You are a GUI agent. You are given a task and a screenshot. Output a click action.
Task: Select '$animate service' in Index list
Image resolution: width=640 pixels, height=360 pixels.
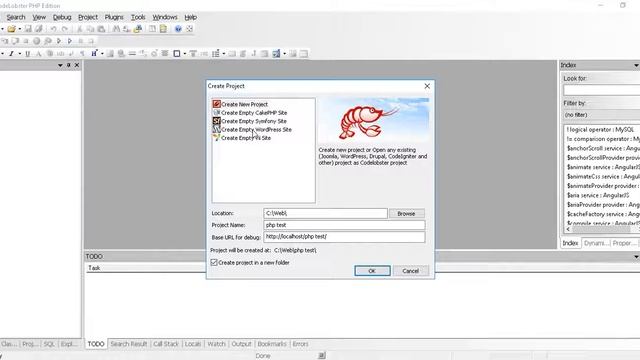[603, 167]
